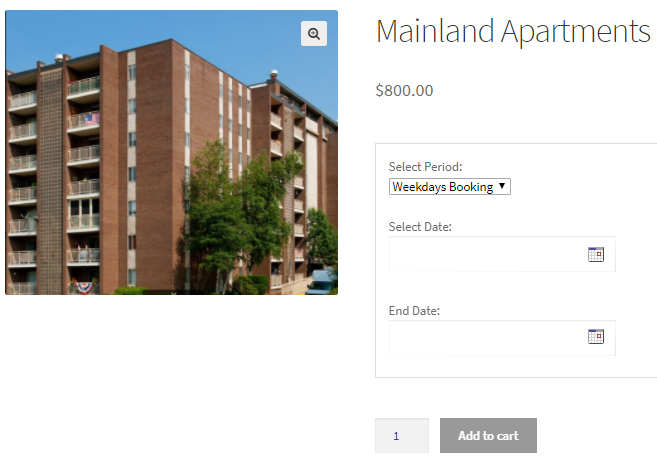Click the Select Date label
Screen dimensions: 657x460
tap(420, 227)
